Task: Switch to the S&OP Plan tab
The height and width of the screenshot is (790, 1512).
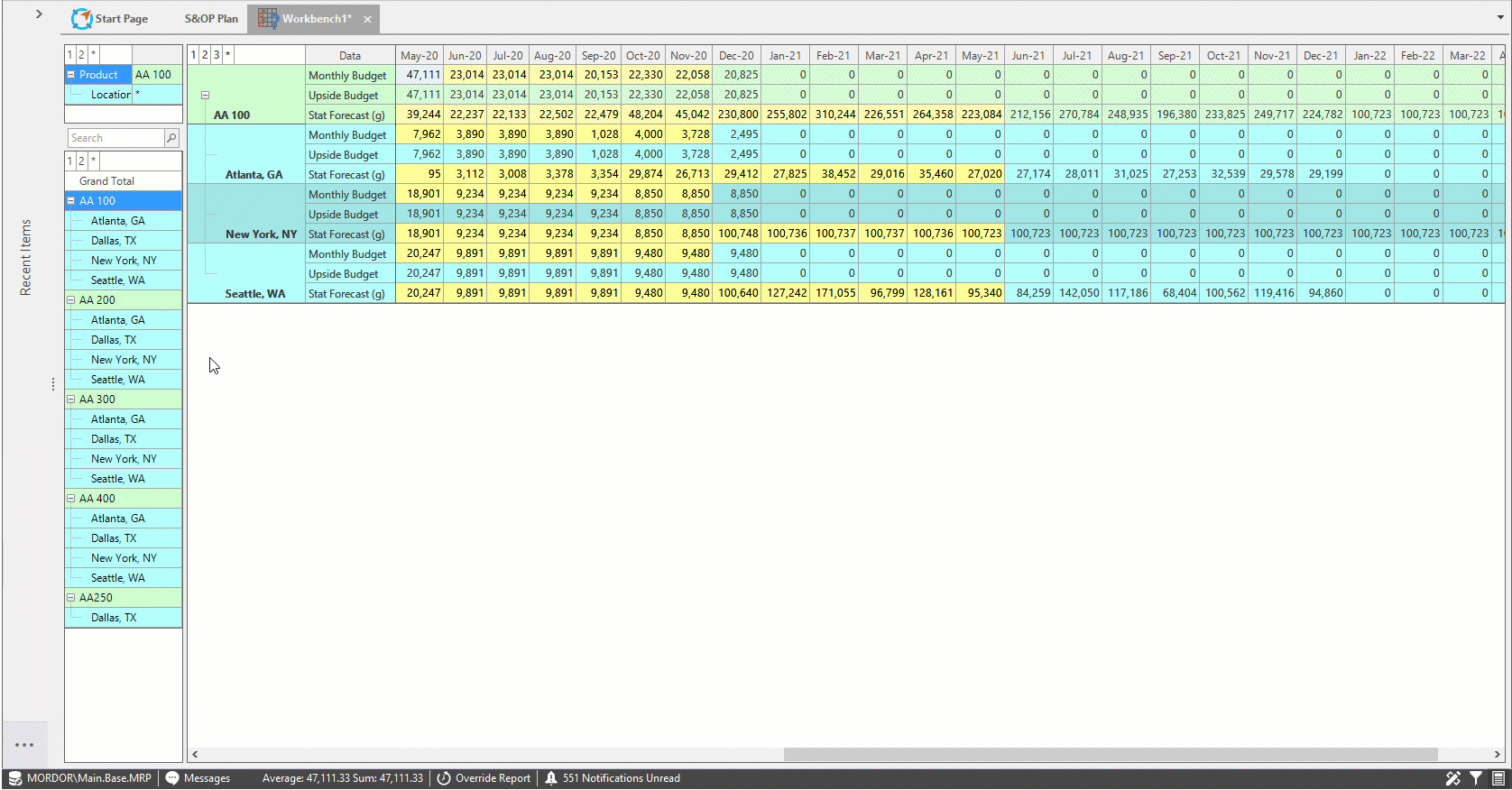Action: 211,18
